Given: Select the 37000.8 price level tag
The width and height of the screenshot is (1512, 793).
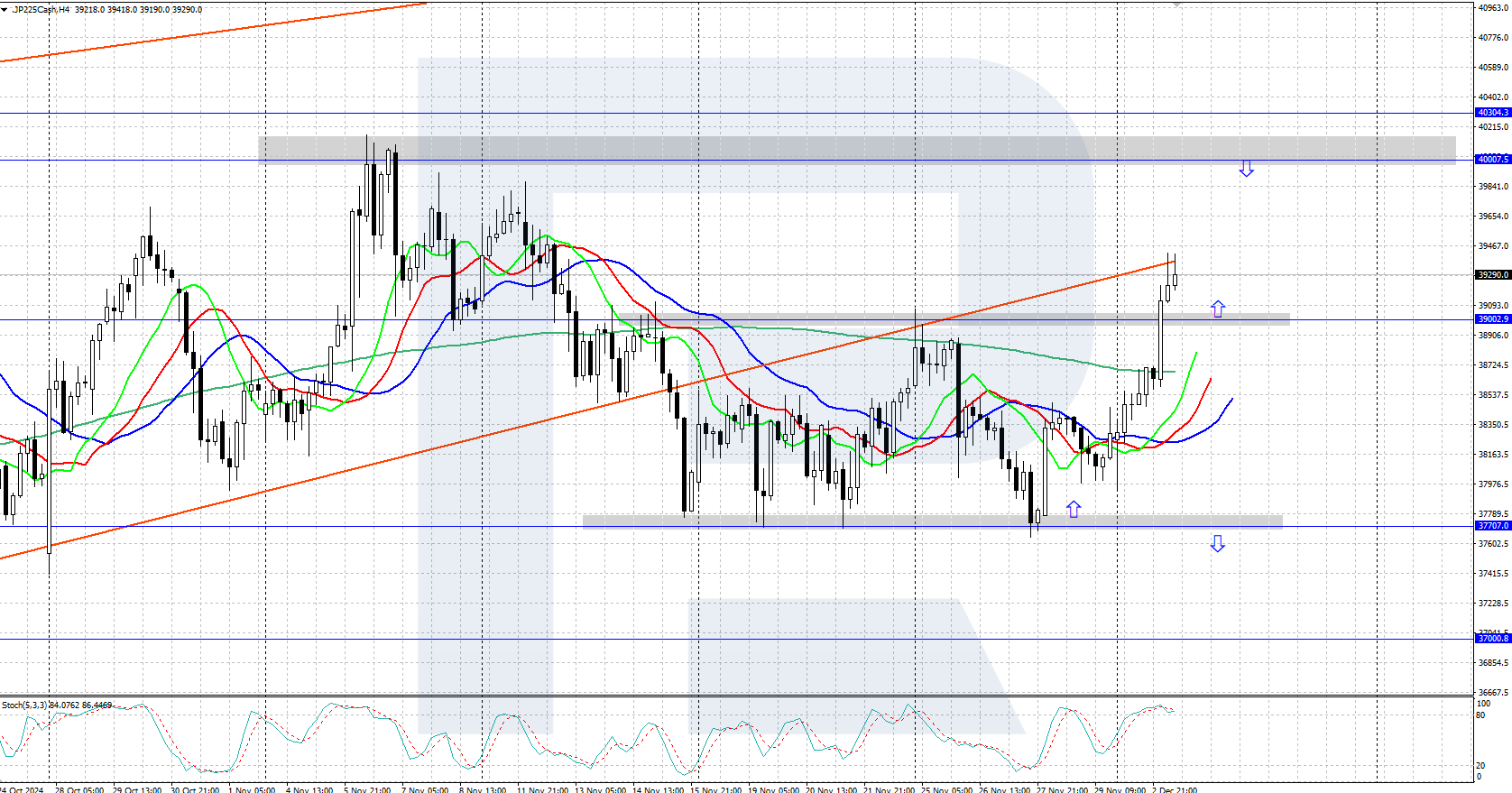Looking at the screenshot, I should (1492, 638).
